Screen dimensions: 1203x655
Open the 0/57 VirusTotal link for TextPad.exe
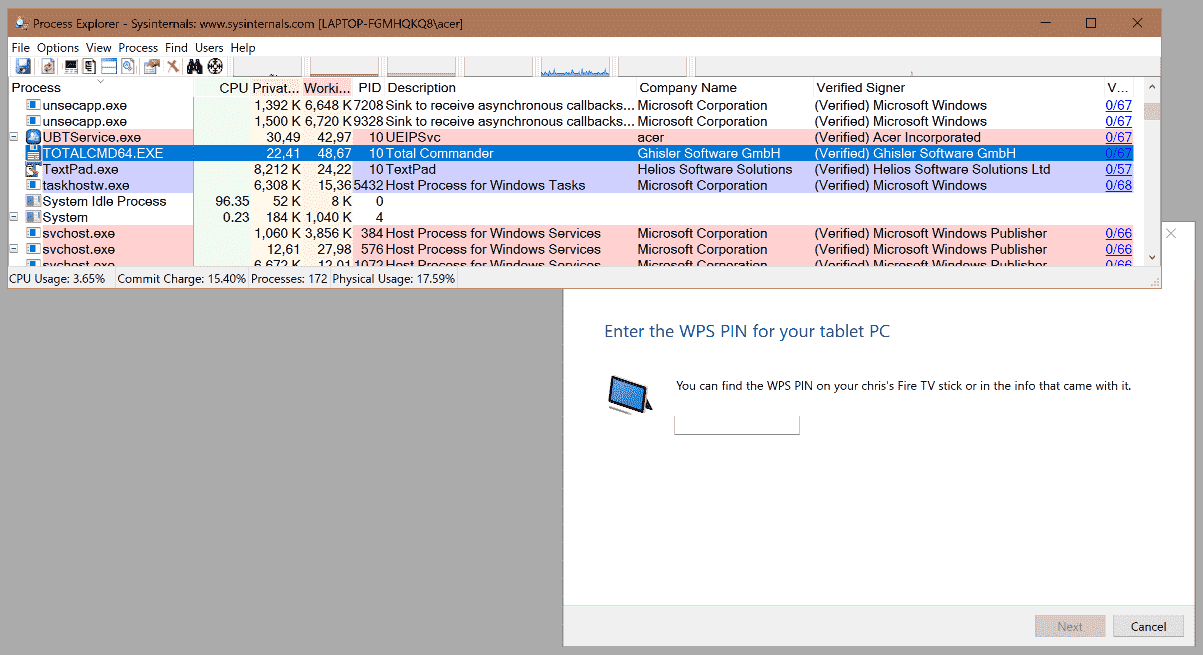(1118, 169)
